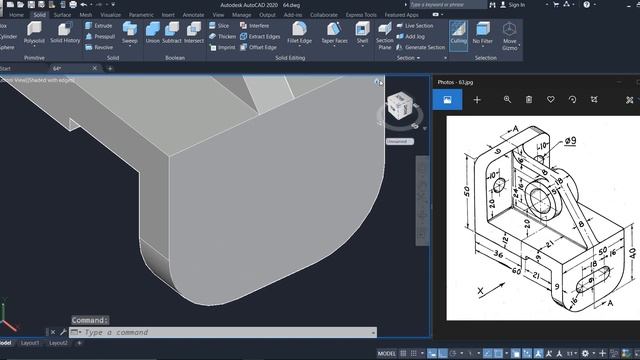The width and height of the screenshot is (640, 360).
Task: Apply the Subtract boolean operation
Action: [171, 33]
